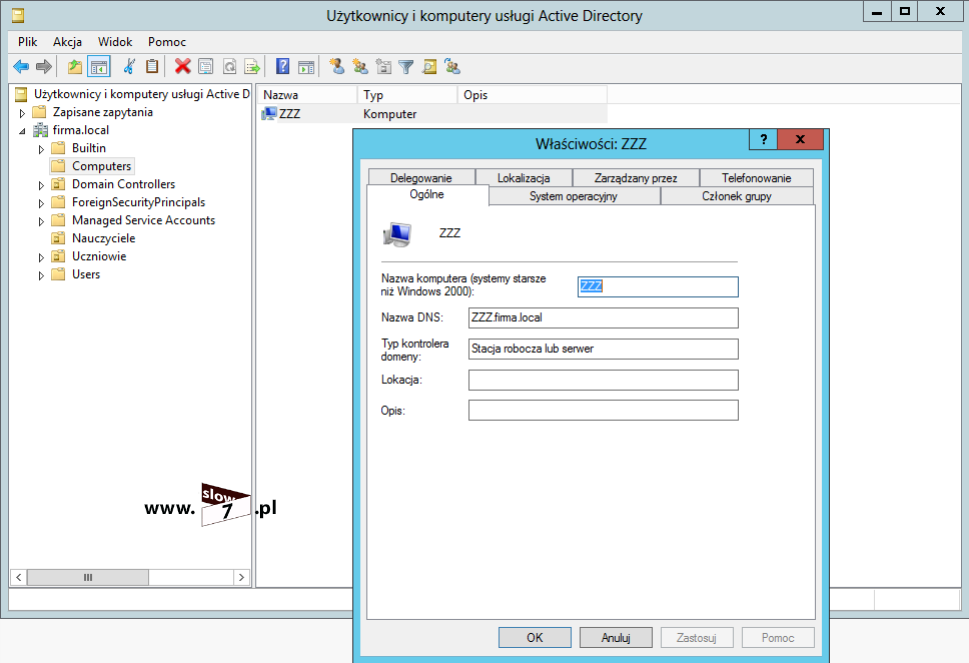Image resolution: width=969 pixels, height=663 pixels.
Task: Click the Up one level folder icon
Action: (75, 67)
